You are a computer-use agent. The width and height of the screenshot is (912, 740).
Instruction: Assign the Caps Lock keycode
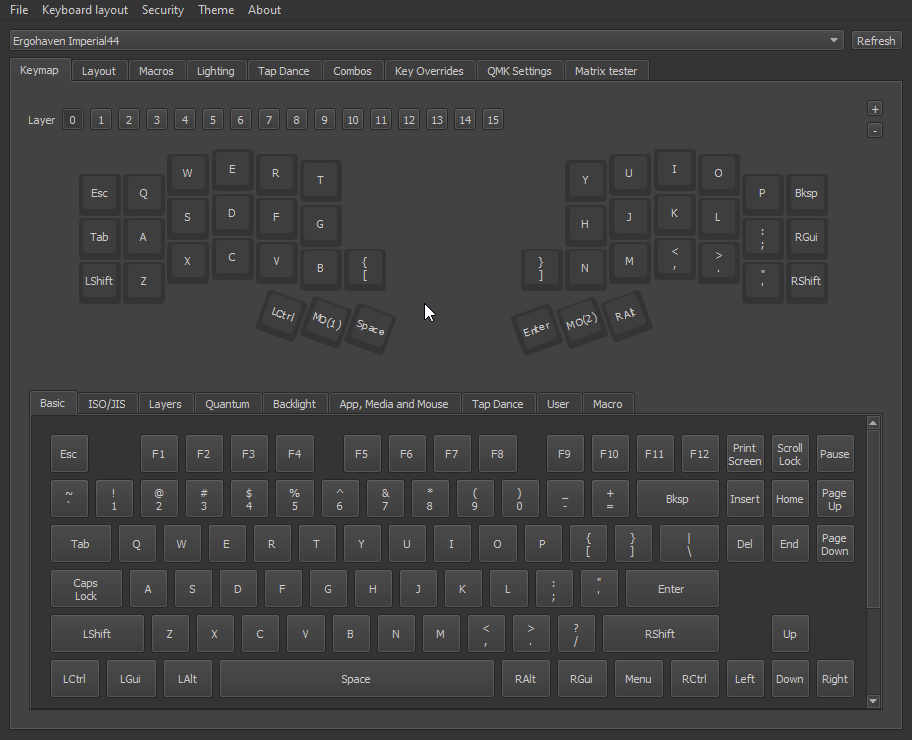click(x=86, y=589)
